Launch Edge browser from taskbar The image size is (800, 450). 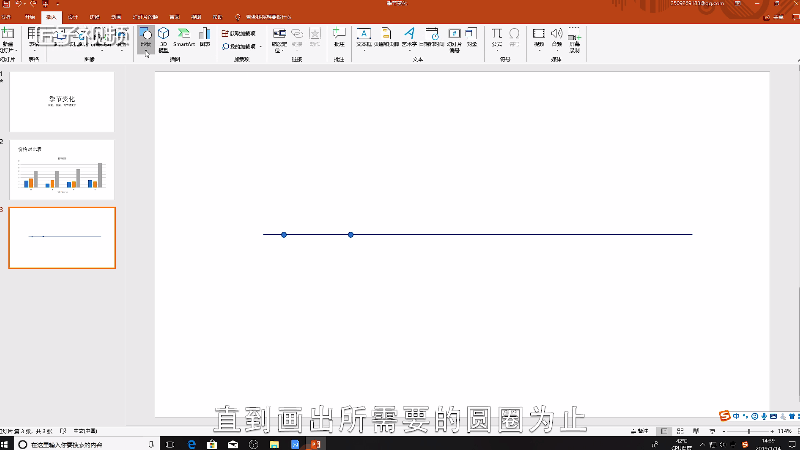tap(191, 444)
